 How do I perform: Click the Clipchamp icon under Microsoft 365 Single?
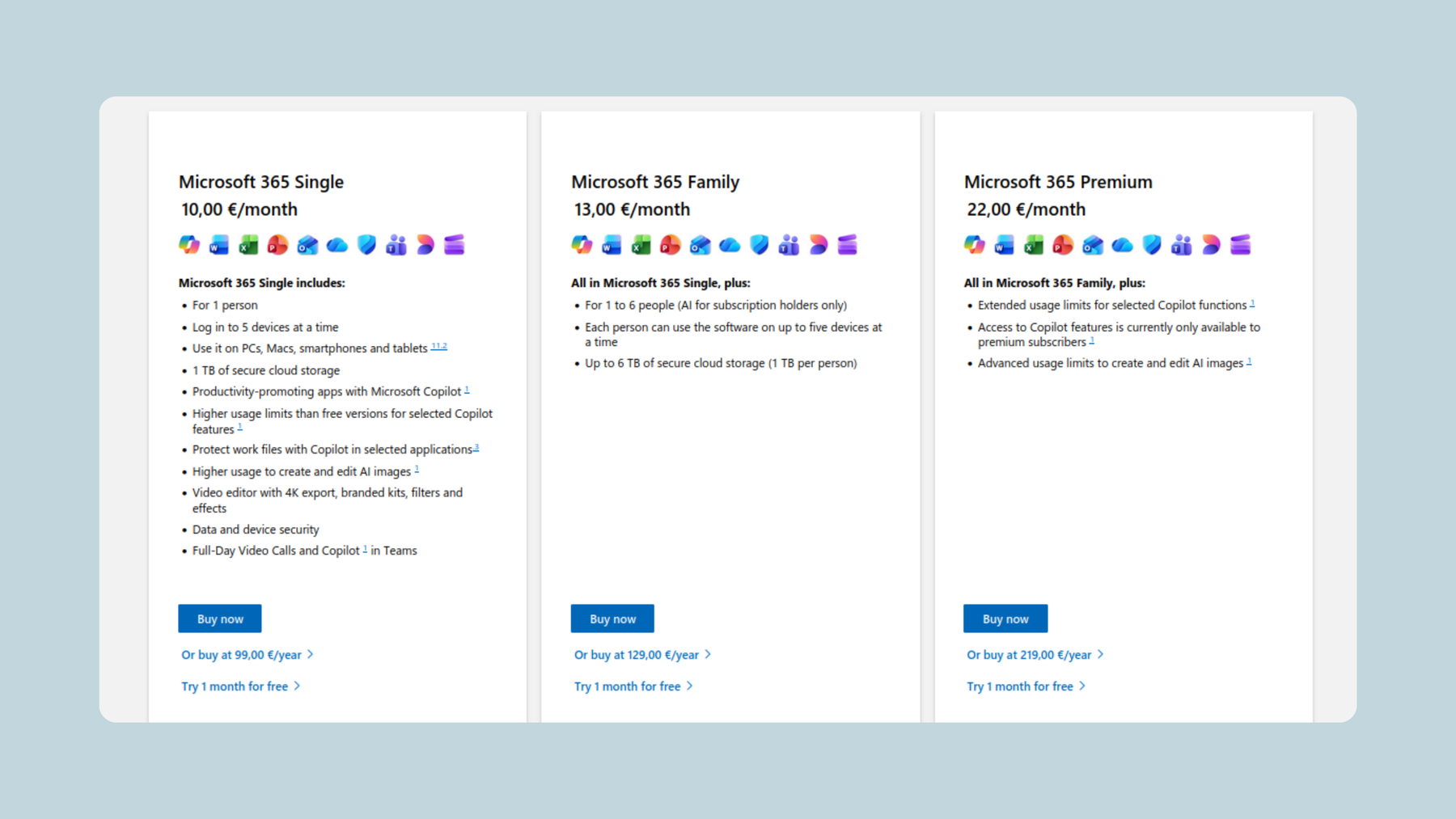pos(454,245)
